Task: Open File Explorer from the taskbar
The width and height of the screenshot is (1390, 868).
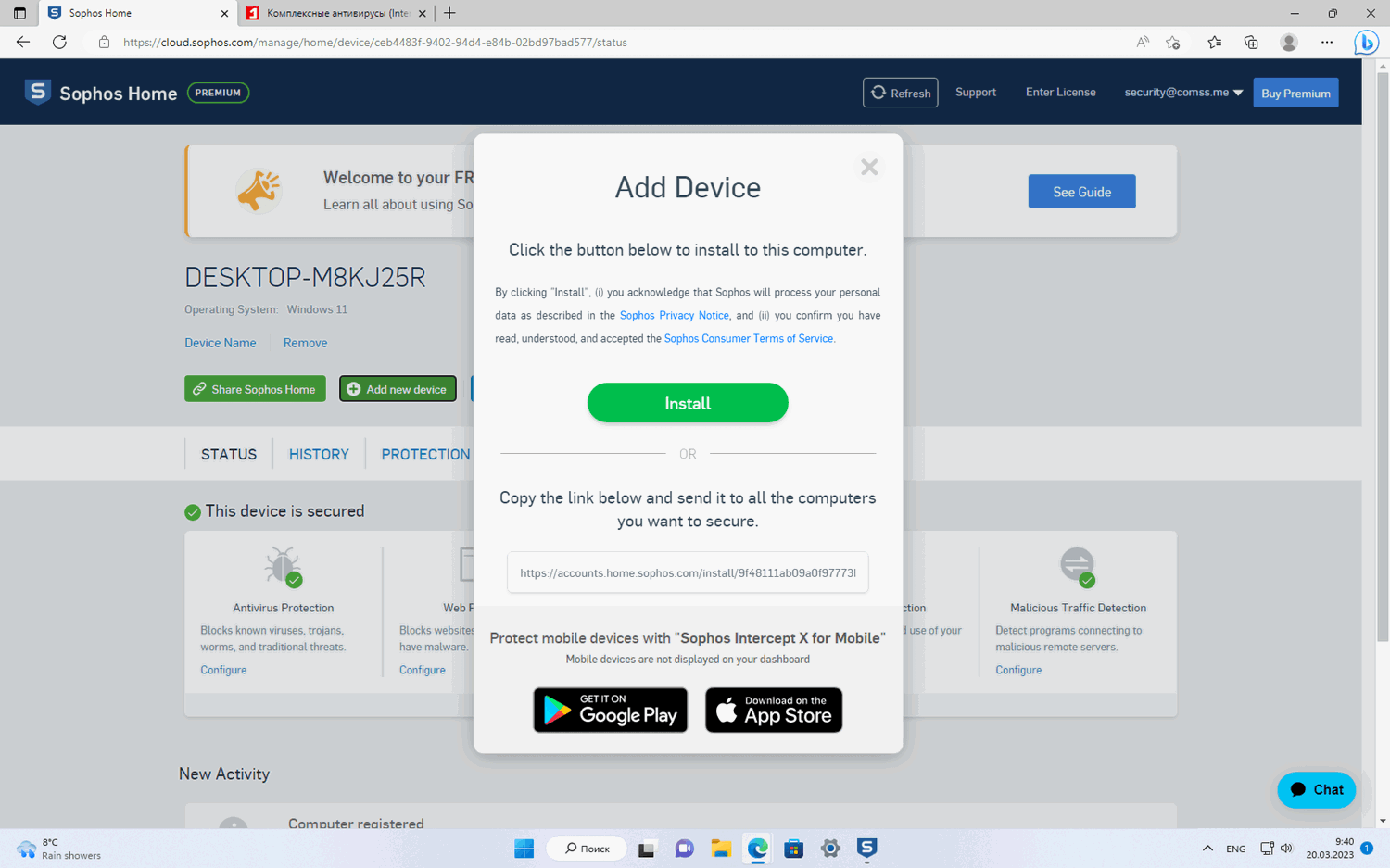Action: pyautogui.click(x=721, y=848)
